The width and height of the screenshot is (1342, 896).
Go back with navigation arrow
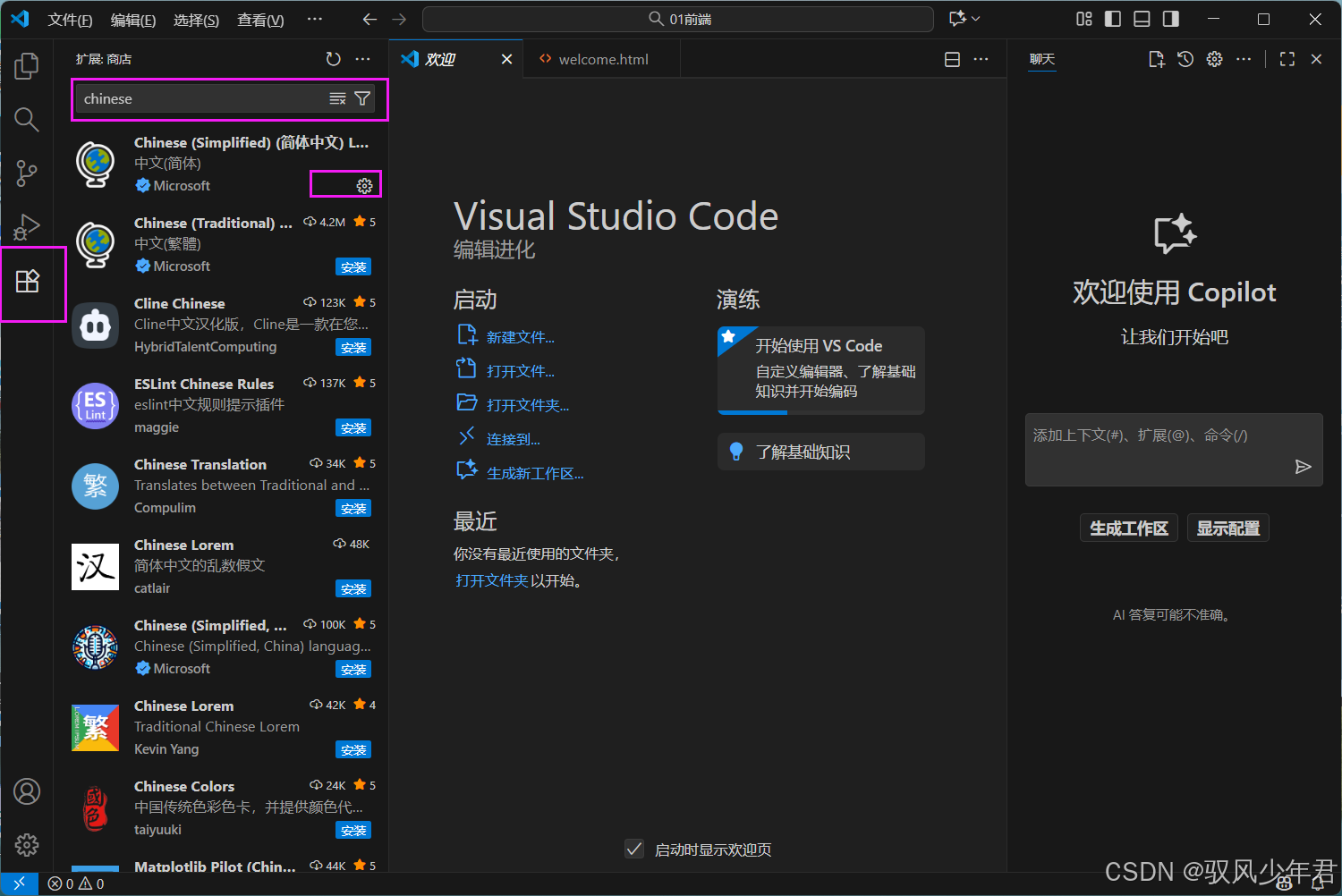point(369,19)
